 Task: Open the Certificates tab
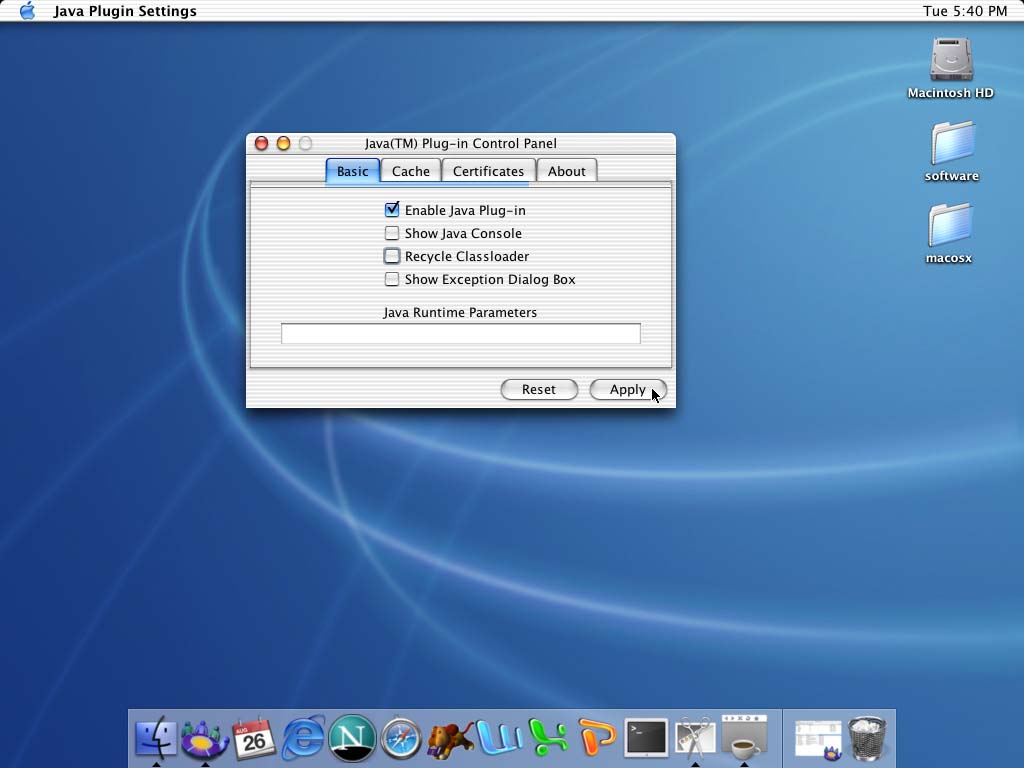(x=488, y=171)
